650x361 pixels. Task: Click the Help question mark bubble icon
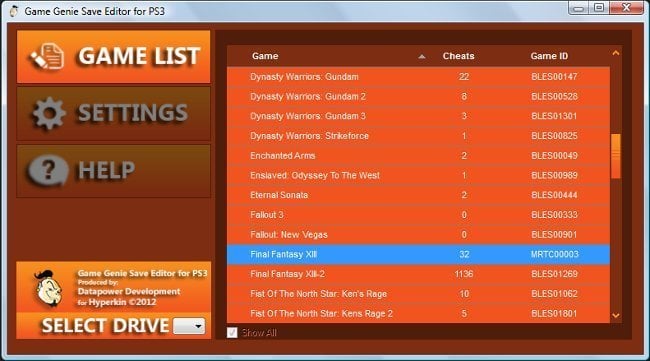pyautogui.click(x=48, y=170)
